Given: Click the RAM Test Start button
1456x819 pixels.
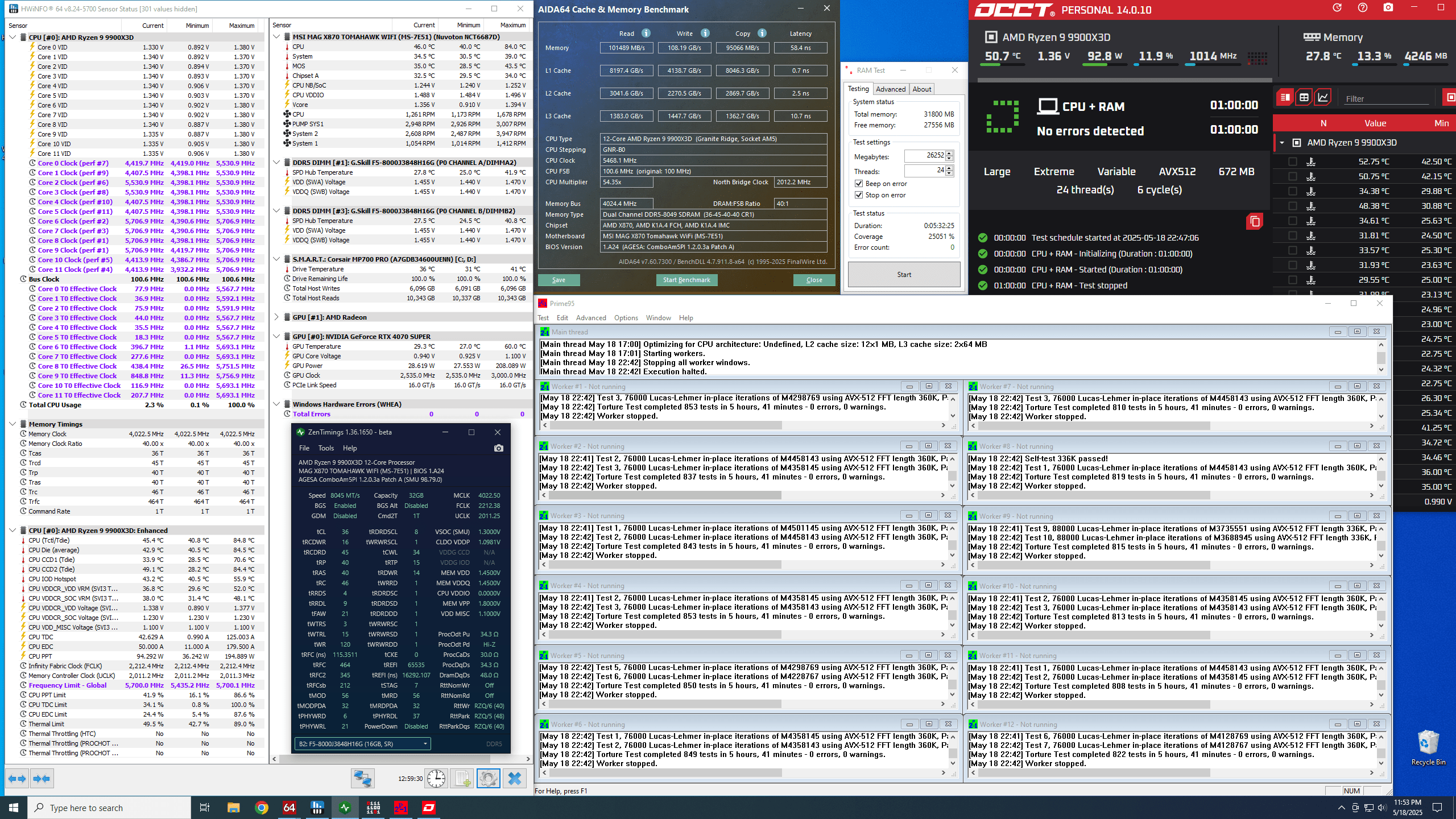Looking at the screenshot, I should (904, 275).
